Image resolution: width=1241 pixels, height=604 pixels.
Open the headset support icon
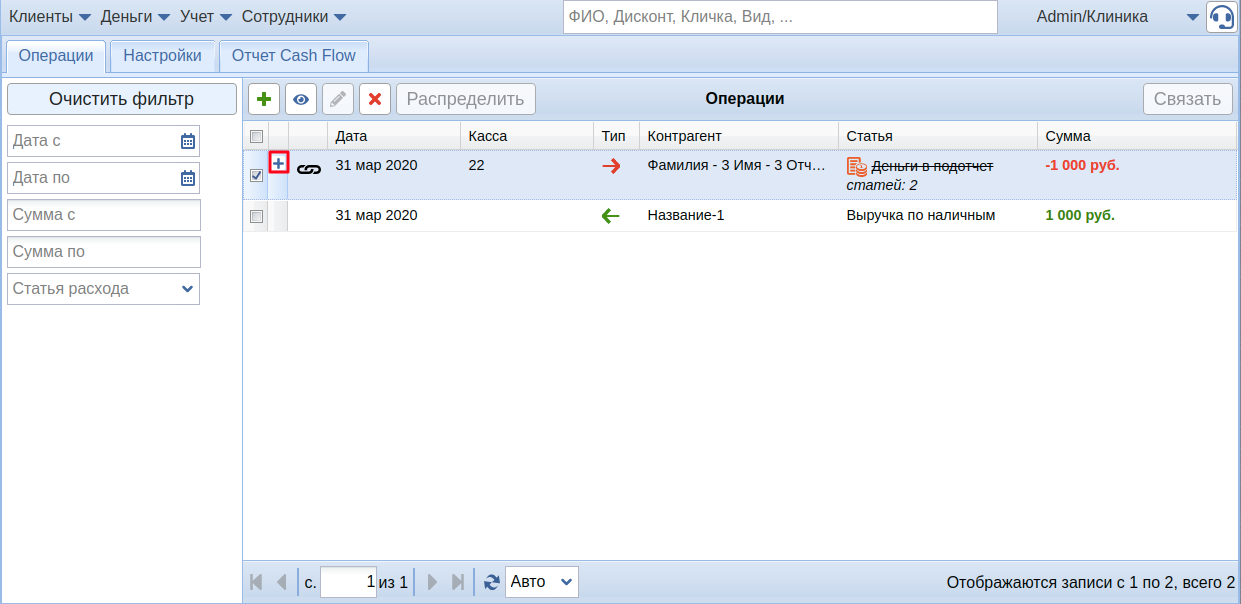pos(1221,17)
